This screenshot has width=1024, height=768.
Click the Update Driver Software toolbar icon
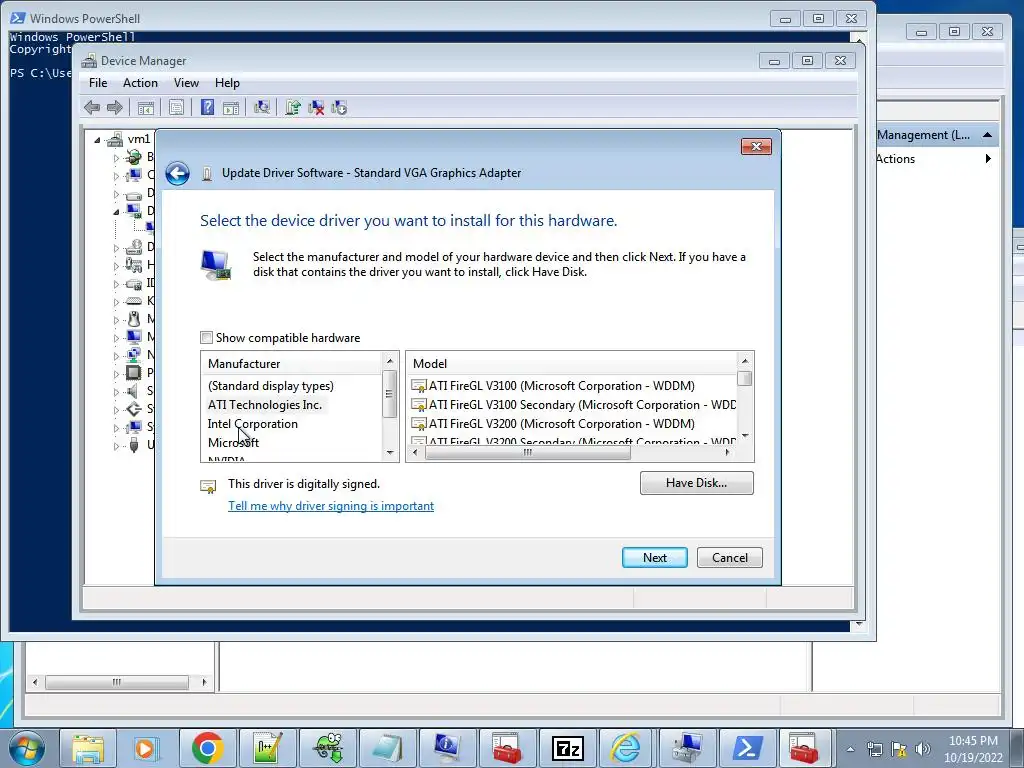[293, 108]
